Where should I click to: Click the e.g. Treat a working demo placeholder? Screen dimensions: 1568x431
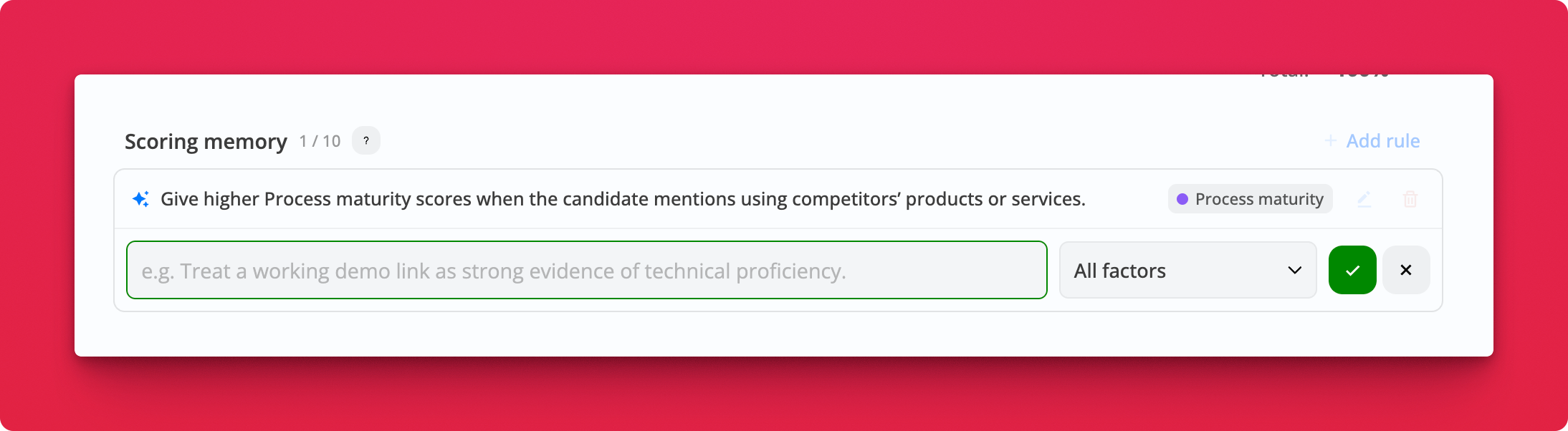click(494, 271)
